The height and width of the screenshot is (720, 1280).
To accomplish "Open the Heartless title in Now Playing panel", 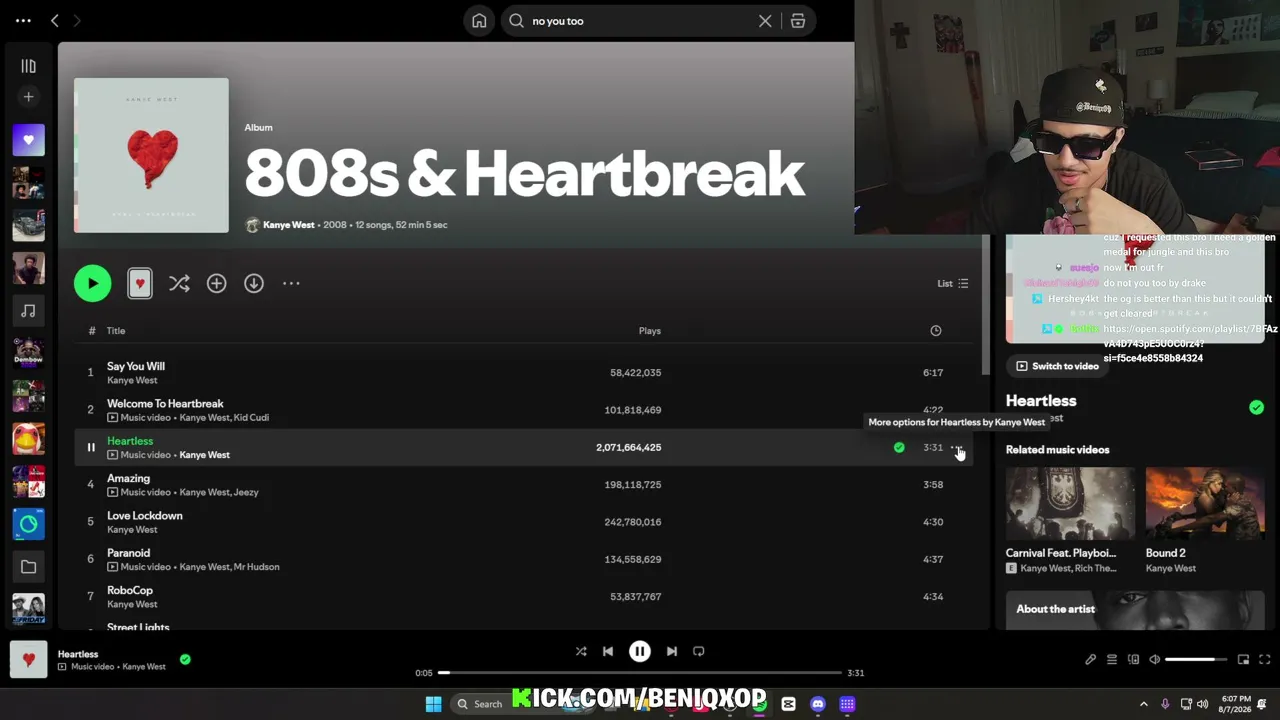I will [x=1041, y=401].
